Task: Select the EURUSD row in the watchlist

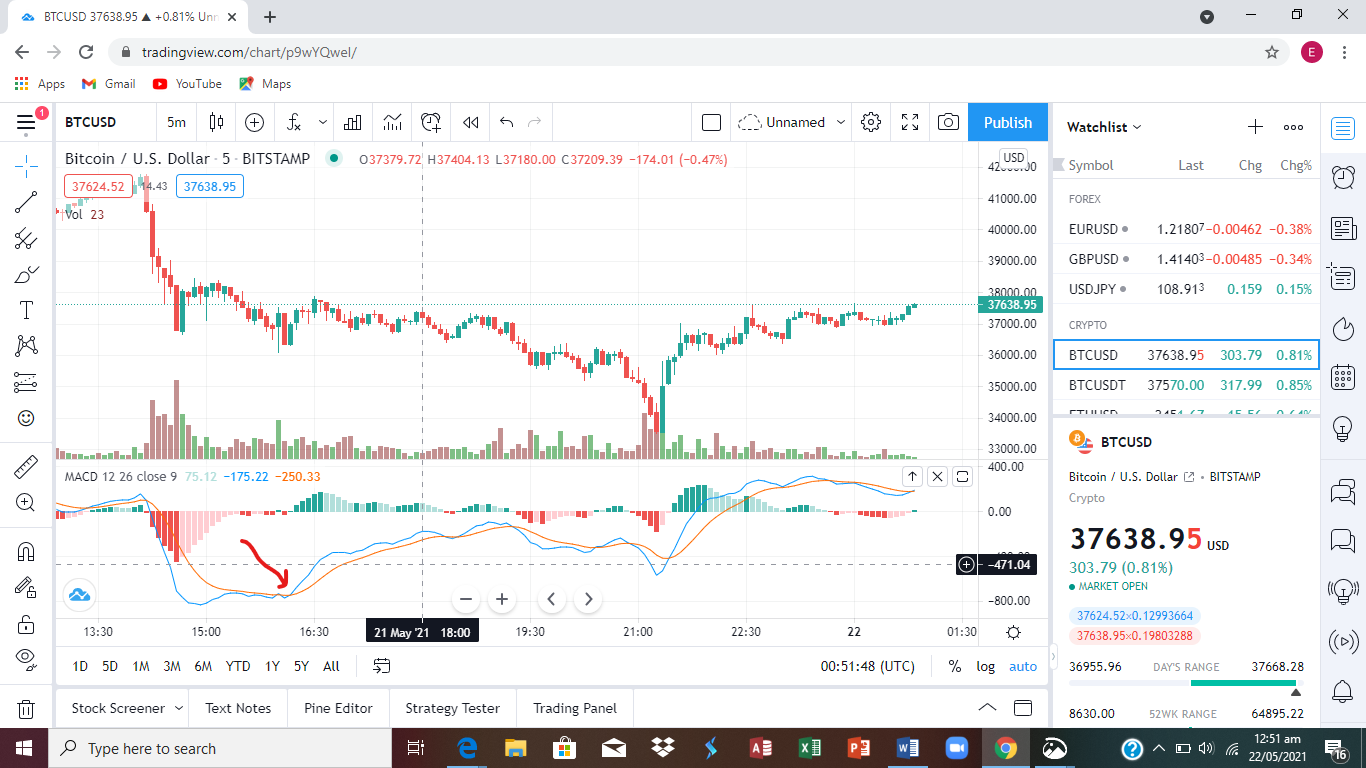Action: (x=1186, y=229)
